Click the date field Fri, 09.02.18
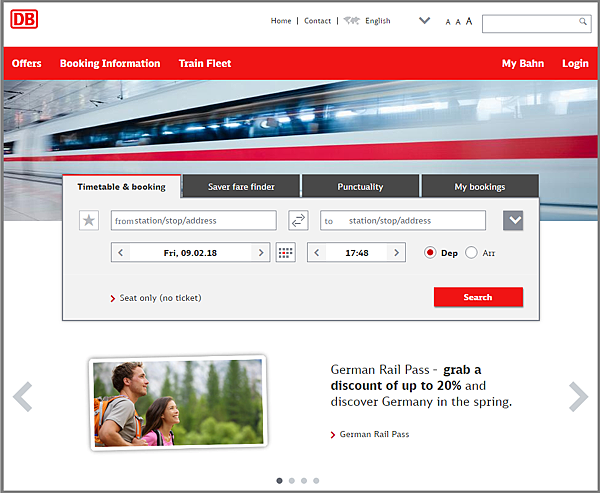This screenshot has height=493, width=600. pos(191,253)
